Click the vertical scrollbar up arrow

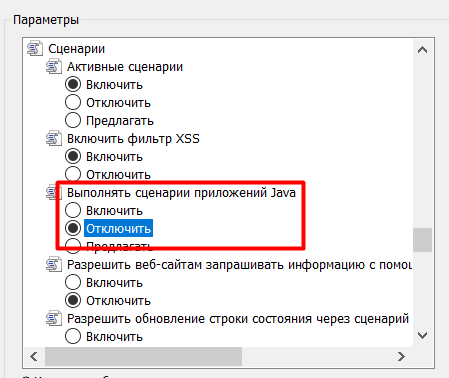pyautogui.click(x=422, y=50)
